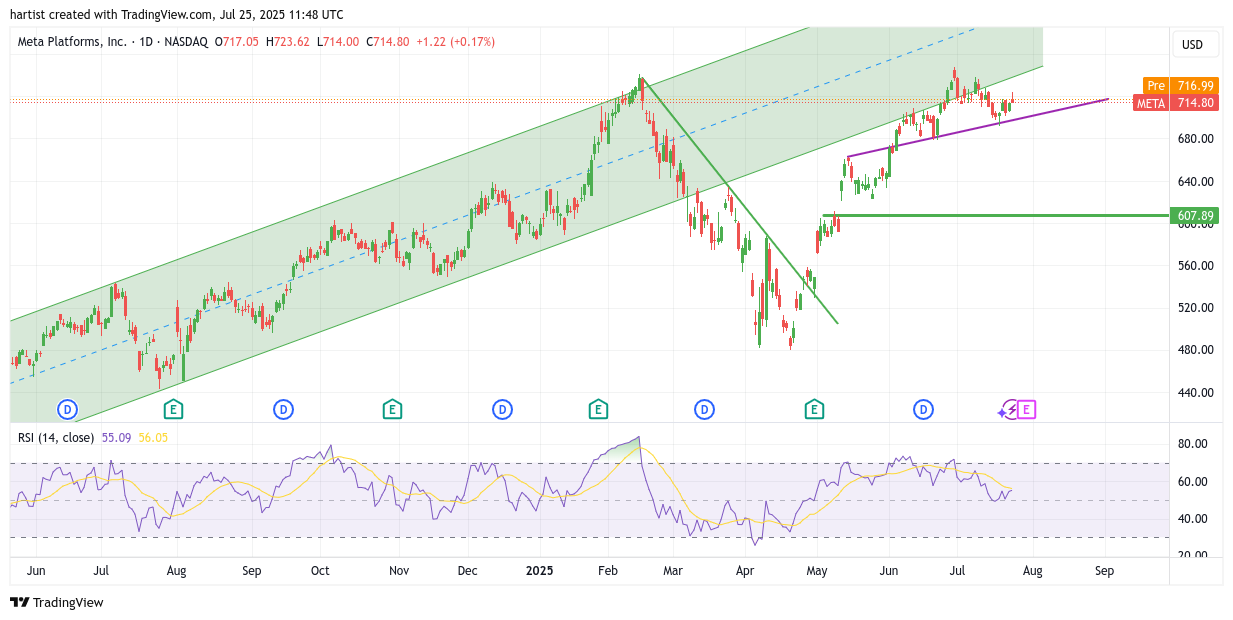Click the close price value C714.80
The width and height of the screenshot is (1233, 620).
(x=388, y=42)
